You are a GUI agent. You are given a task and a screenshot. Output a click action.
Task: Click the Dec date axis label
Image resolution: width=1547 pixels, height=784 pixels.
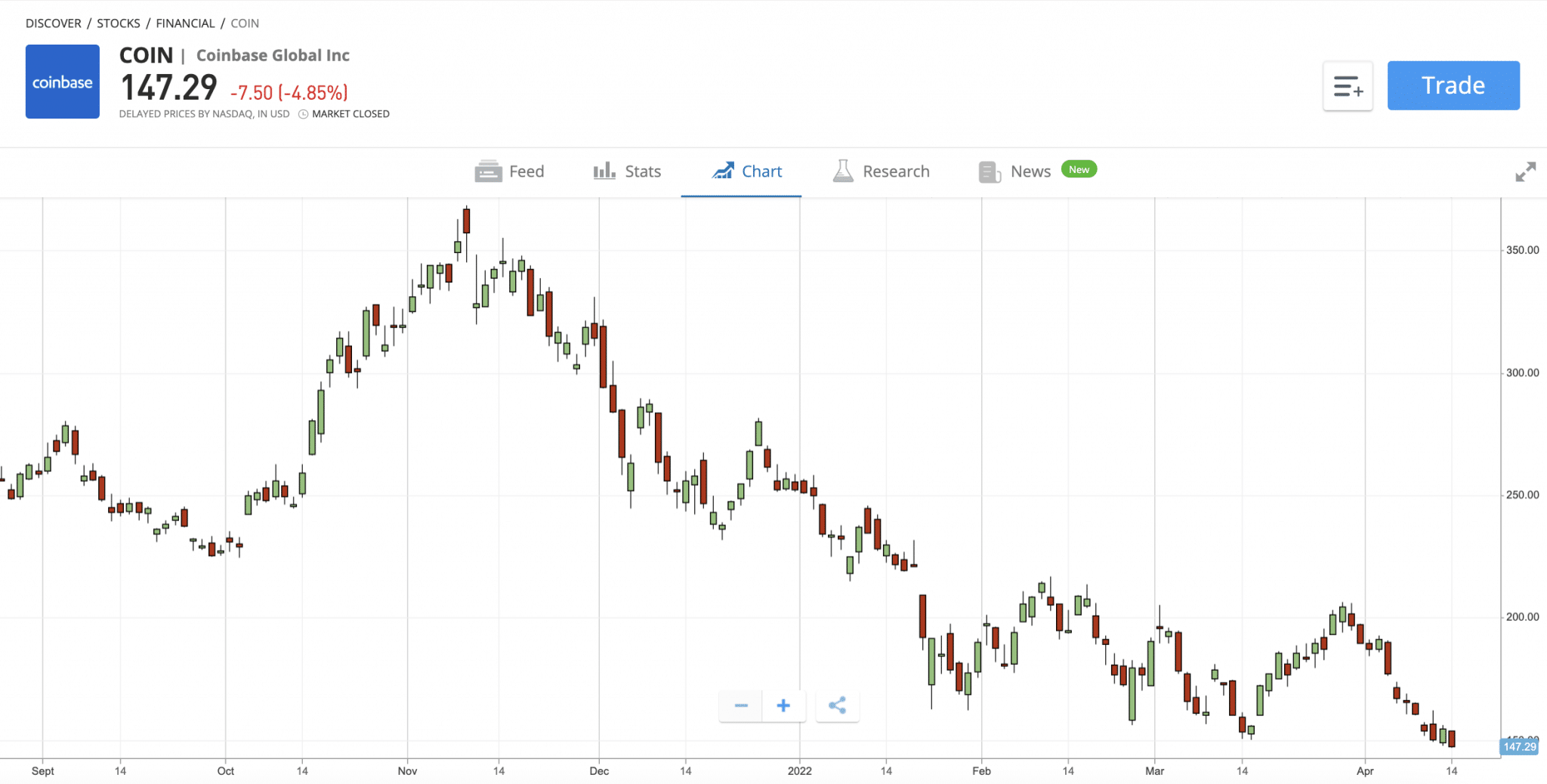click(599, 770)
